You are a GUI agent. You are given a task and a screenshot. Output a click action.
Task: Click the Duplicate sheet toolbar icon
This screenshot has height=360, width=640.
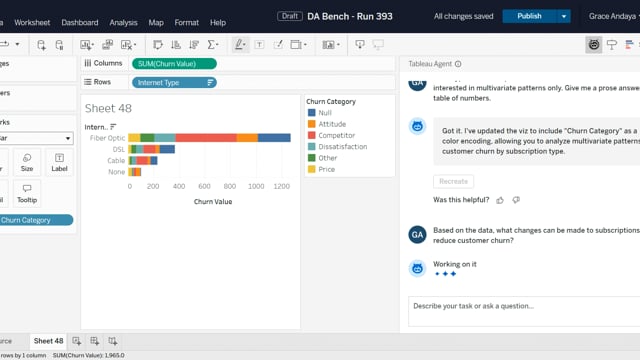pyautogui.click(x=107, y=45)
